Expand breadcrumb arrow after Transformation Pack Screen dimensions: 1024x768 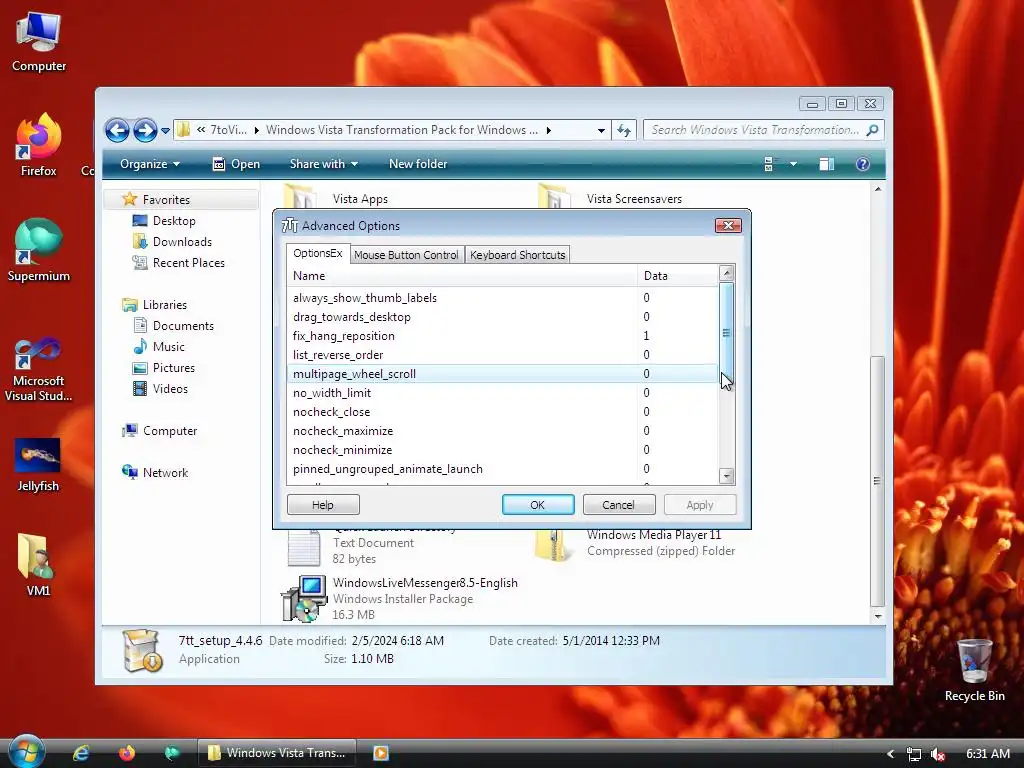coord(549,130)
